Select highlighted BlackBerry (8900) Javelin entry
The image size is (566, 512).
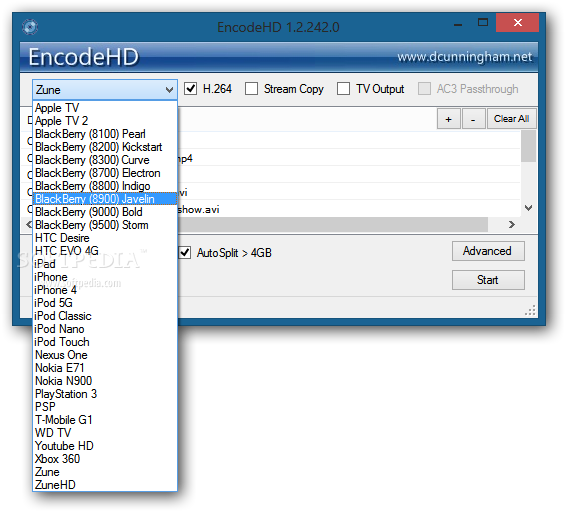[x=105, y=199]
